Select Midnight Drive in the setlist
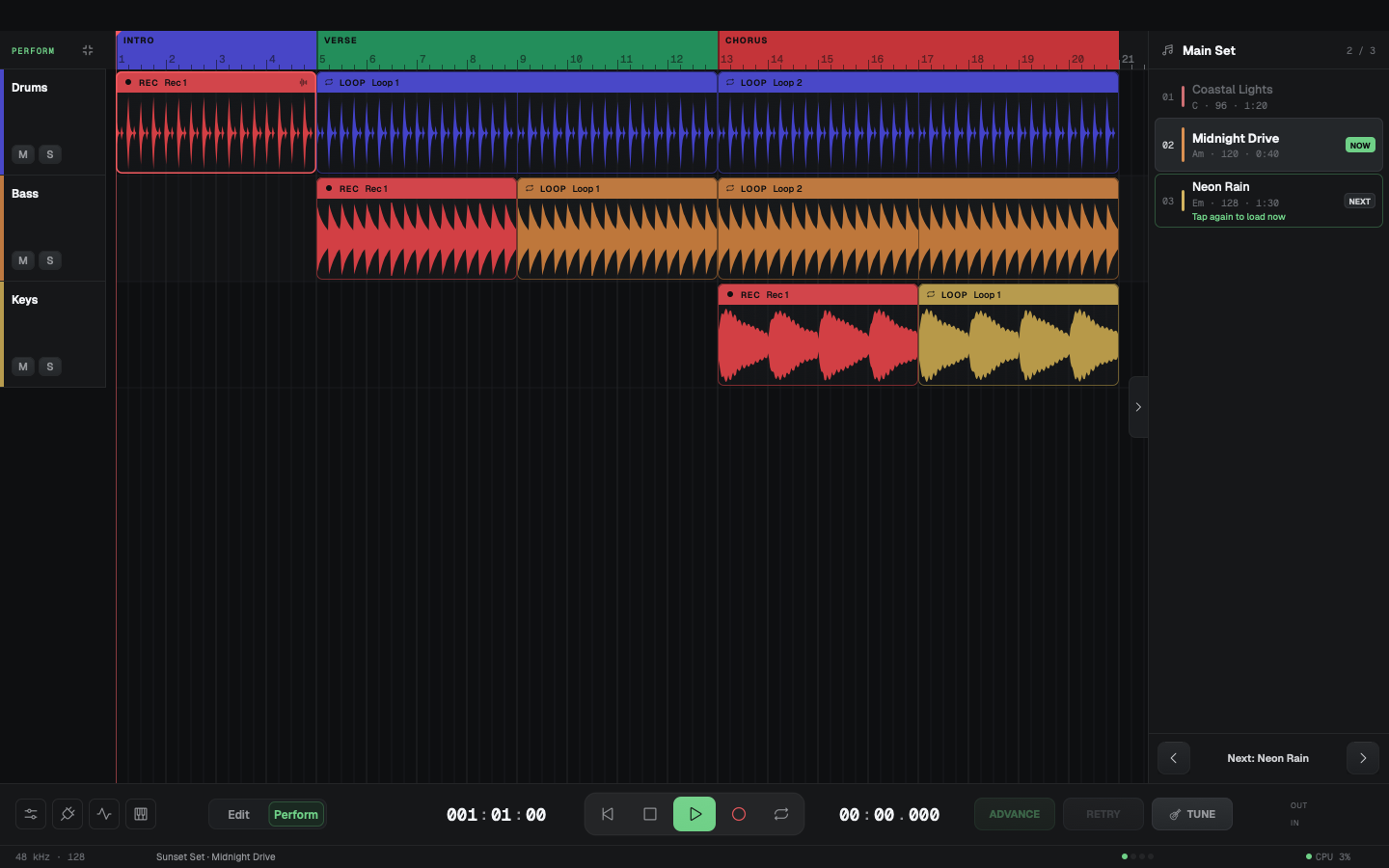Viewport: 1389px width, 868px height. pyautogui.click(x=1268, y=145)
